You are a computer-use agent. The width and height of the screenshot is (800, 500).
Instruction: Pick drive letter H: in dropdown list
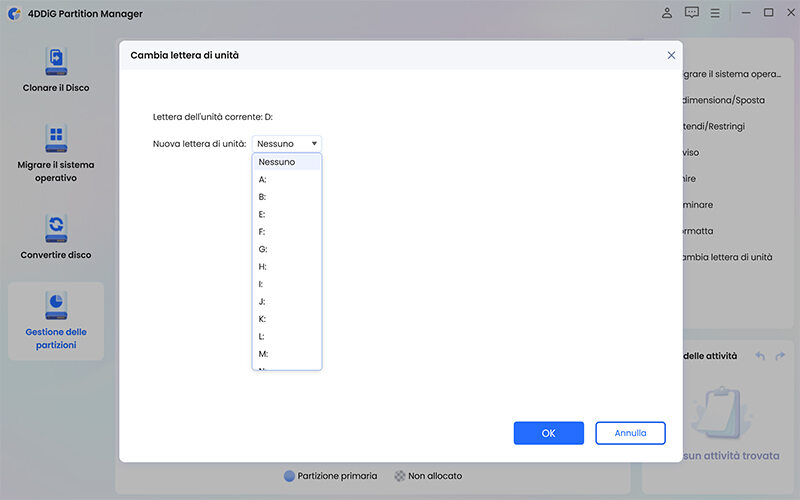click(x=287, y=266)
